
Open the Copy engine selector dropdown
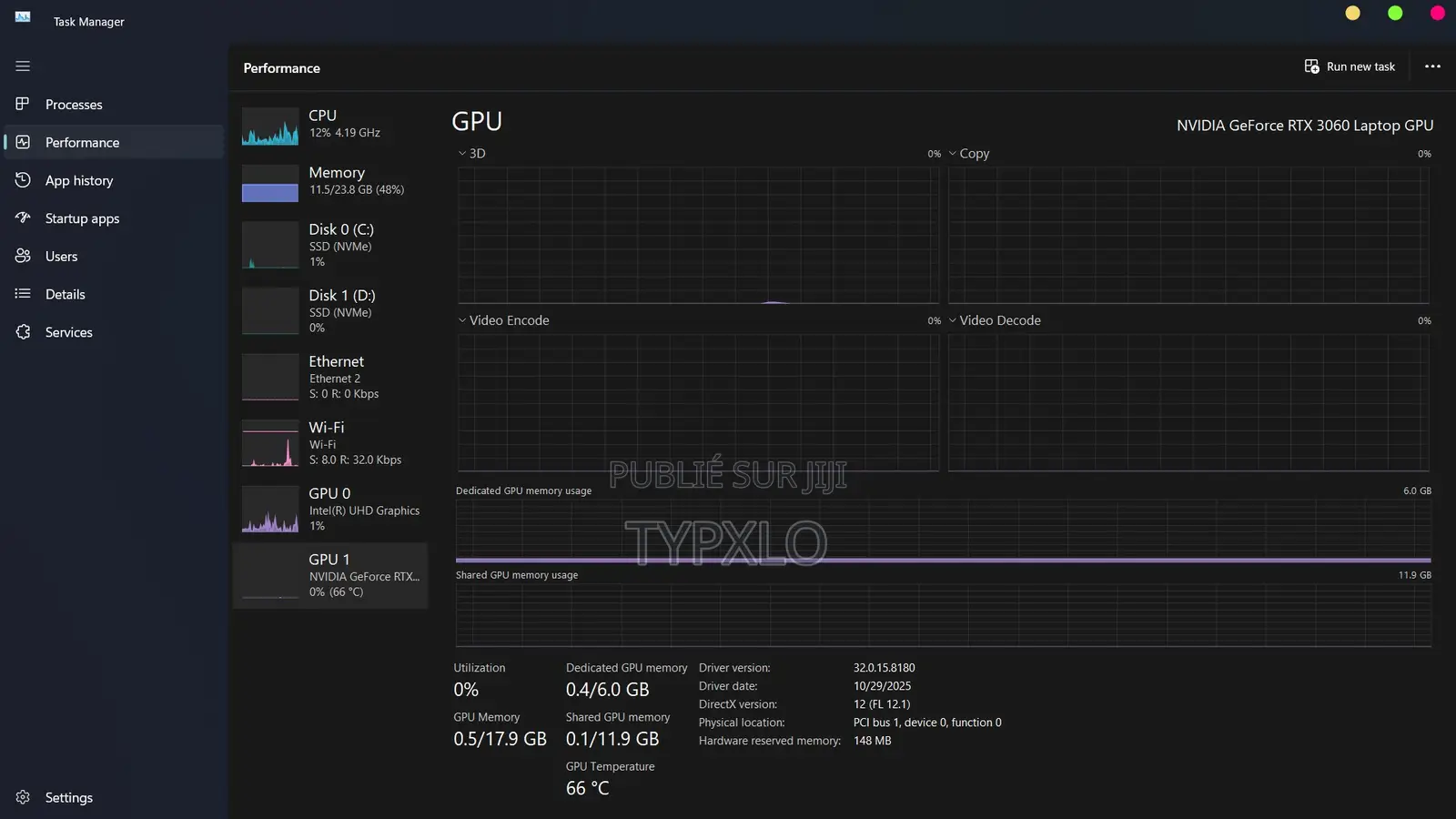(x=968, y=154)
